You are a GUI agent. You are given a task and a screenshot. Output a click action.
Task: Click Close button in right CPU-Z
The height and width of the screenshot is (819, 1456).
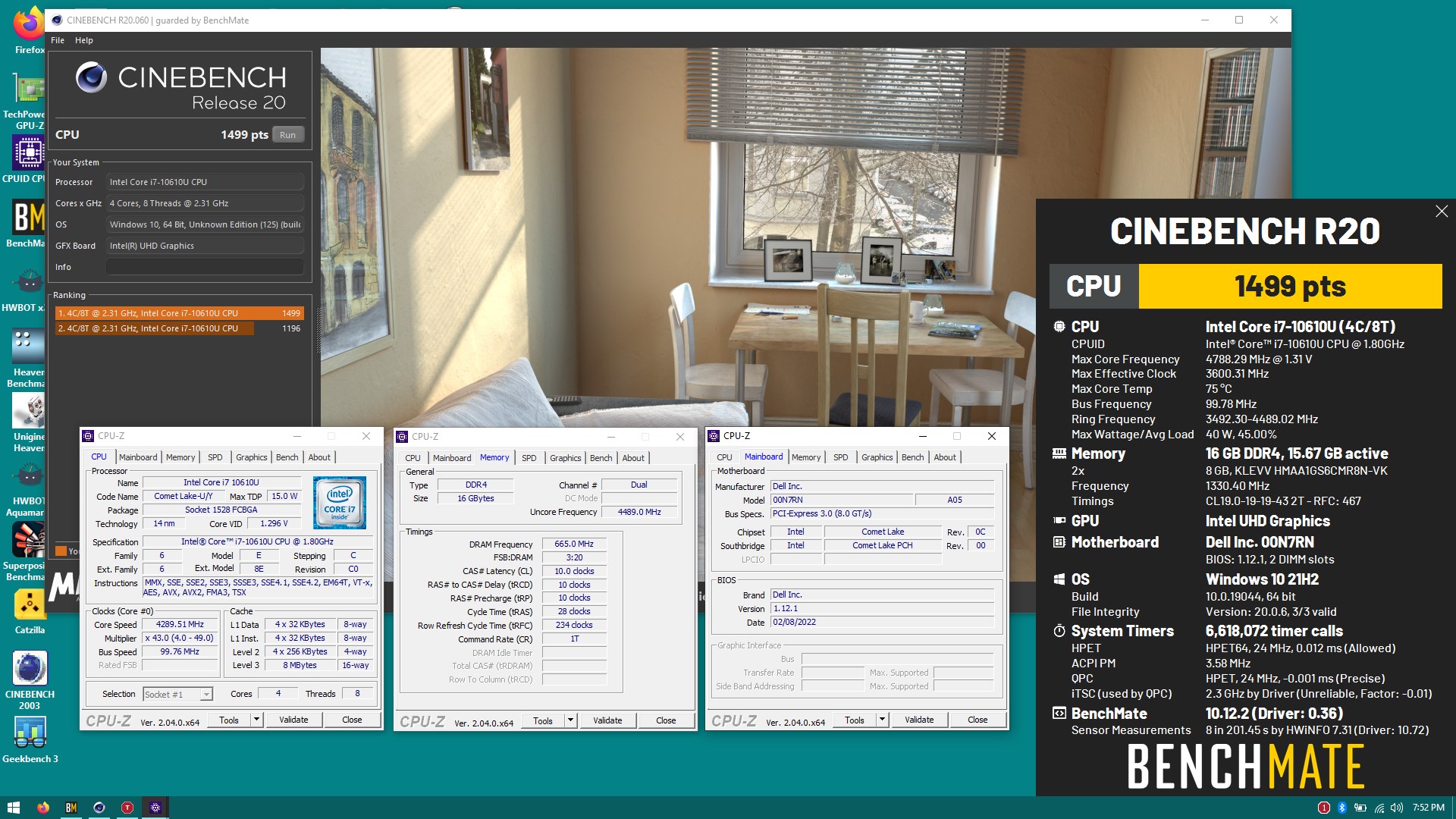977,720
